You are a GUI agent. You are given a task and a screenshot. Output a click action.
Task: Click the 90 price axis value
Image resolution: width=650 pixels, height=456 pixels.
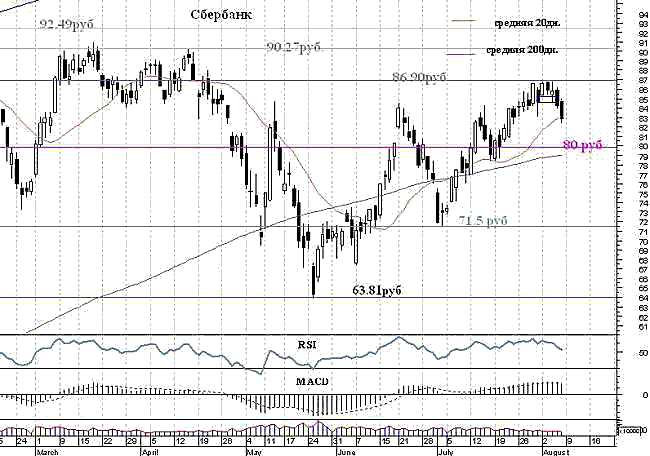point(643,53)
